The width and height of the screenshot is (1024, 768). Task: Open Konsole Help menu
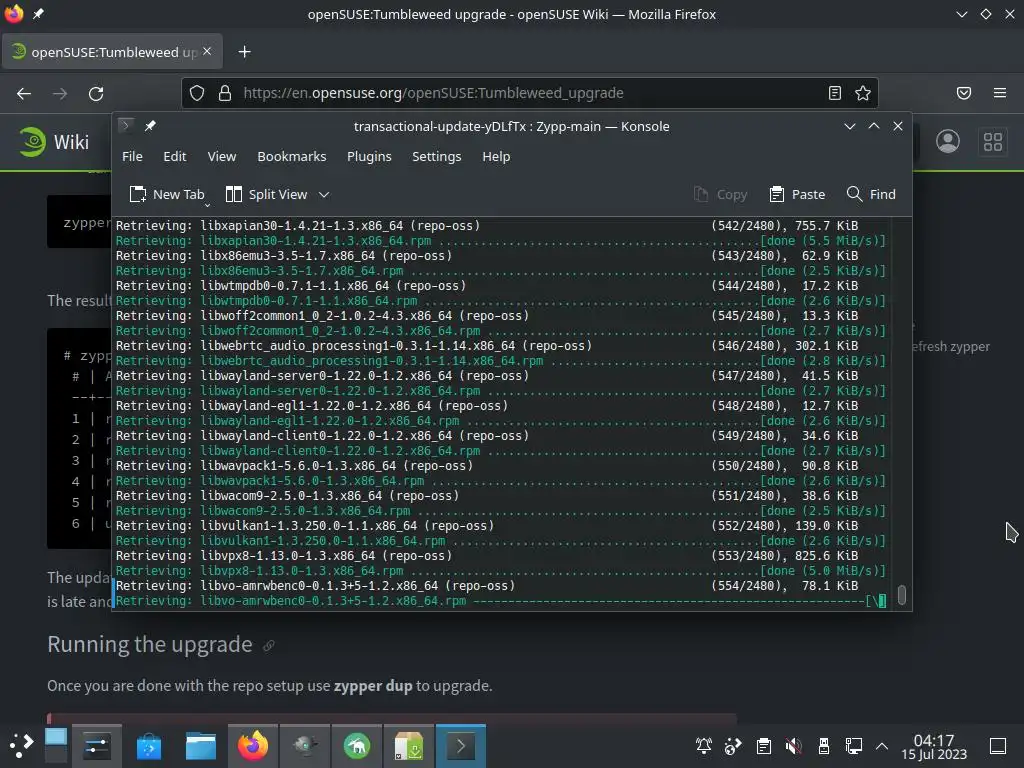click(496, 157)
